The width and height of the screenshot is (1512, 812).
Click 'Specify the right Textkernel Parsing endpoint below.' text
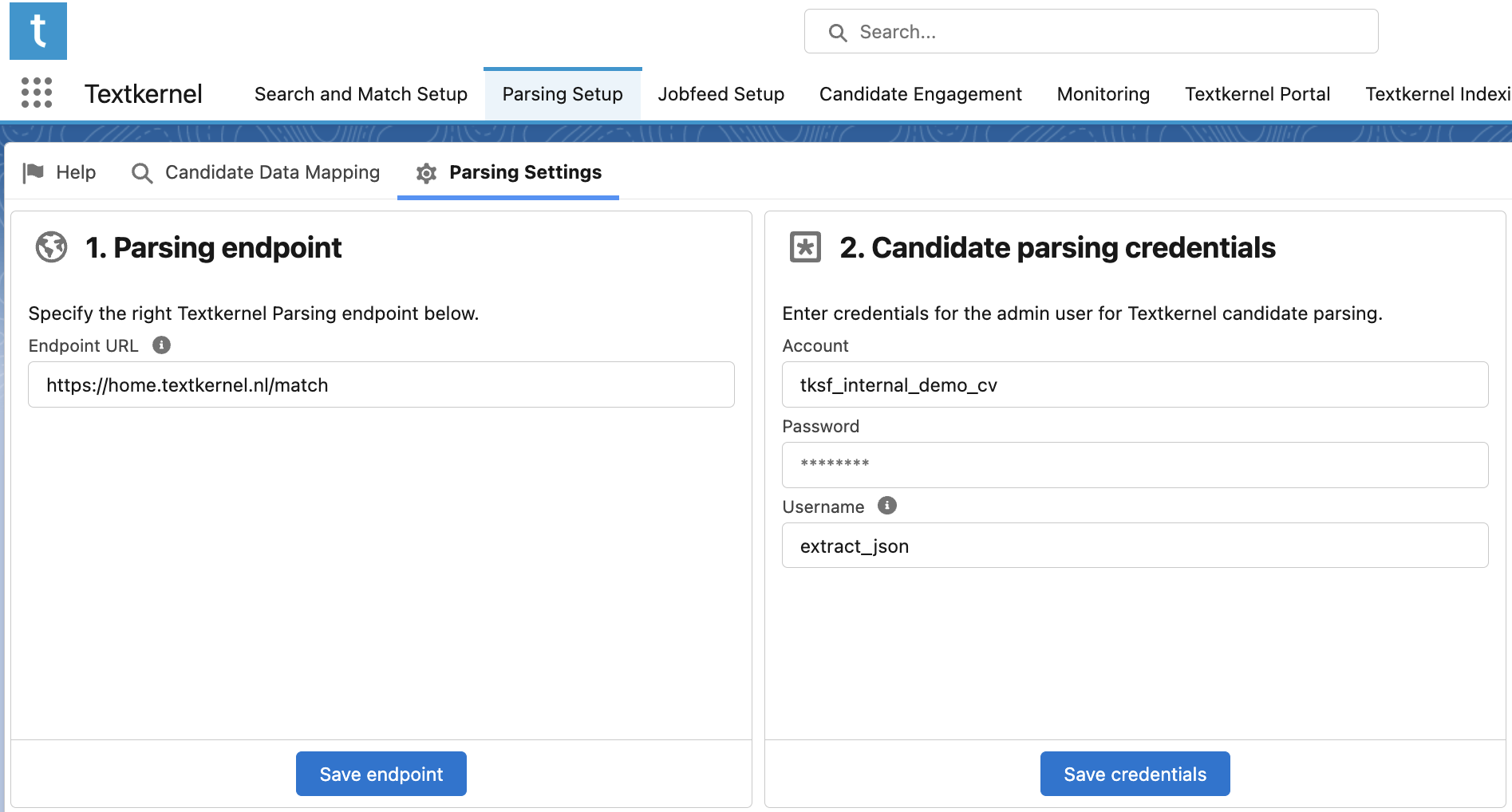point(254,313)
